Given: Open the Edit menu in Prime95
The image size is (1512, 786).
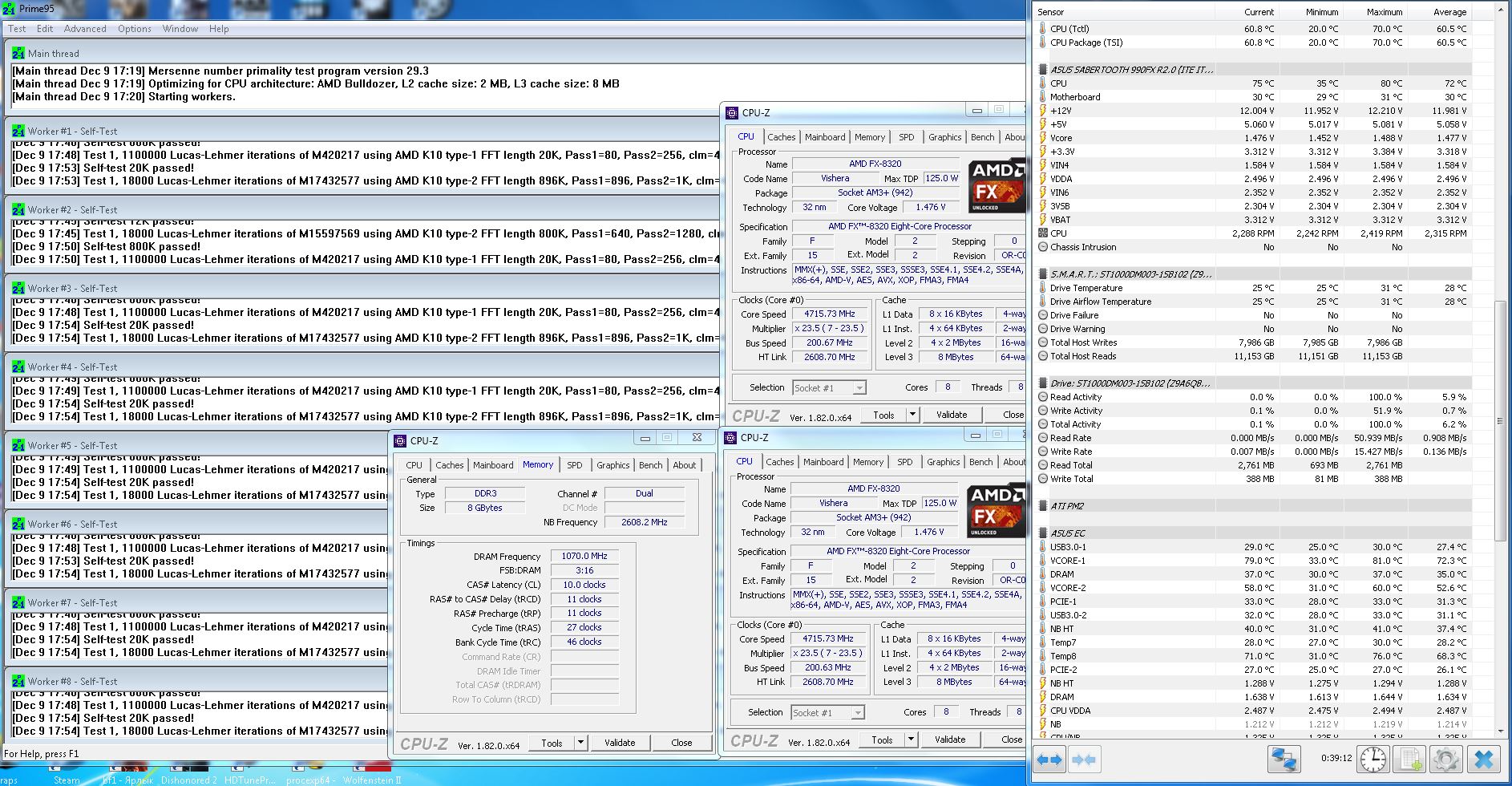Looking at the screenshot, I should click(x=45, y=29).
